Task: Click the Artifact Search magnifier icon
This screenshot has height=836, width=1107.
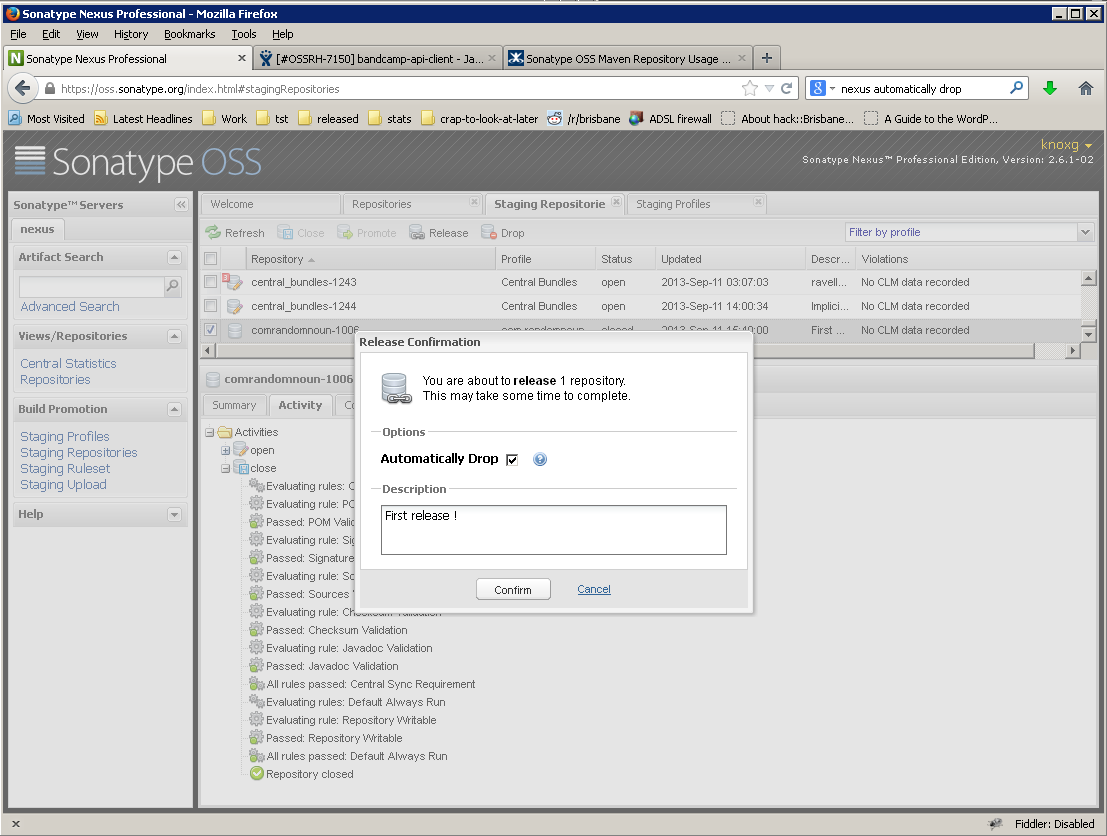Action: tap(172, 286)
